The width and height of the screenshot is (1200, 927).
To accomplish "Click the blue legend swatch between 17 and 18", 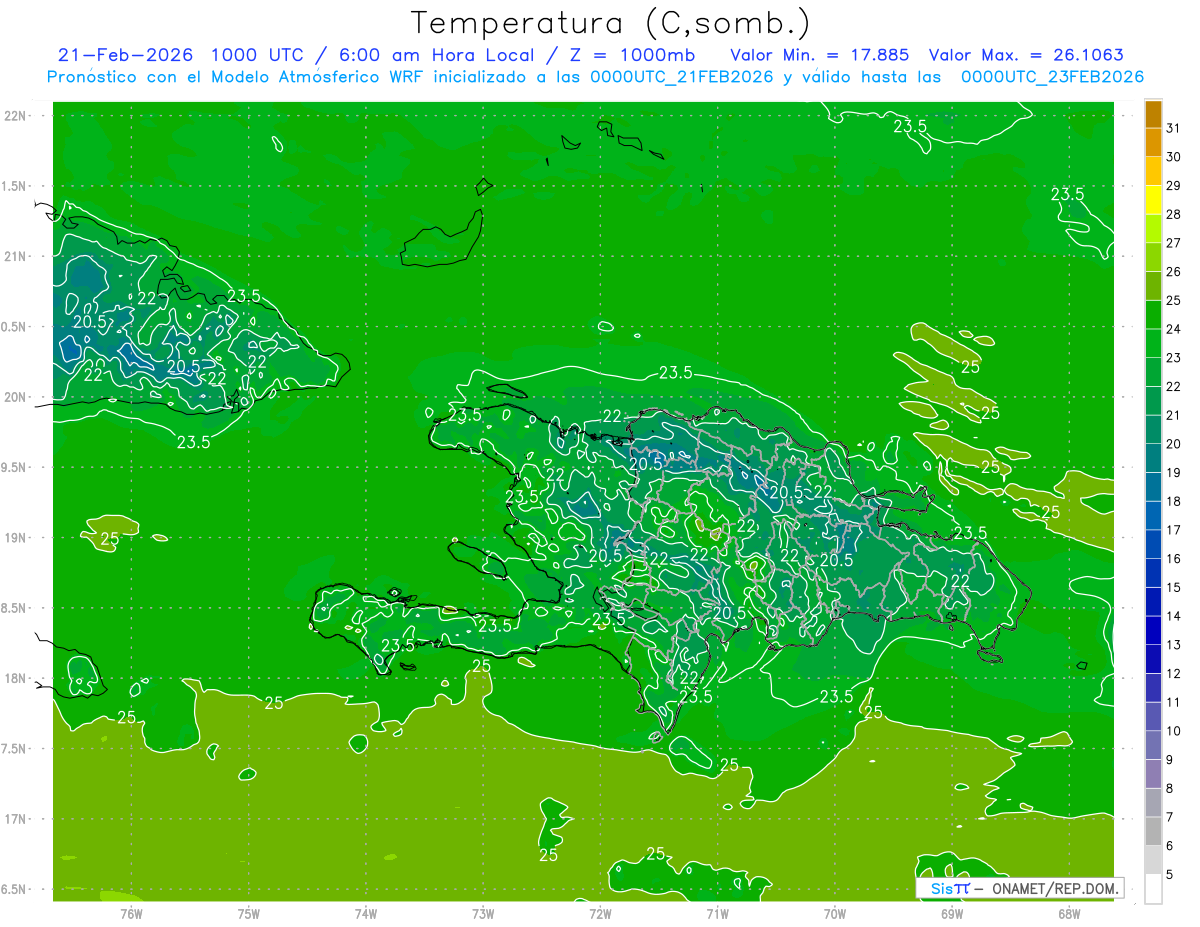I will coord(1153,516).
